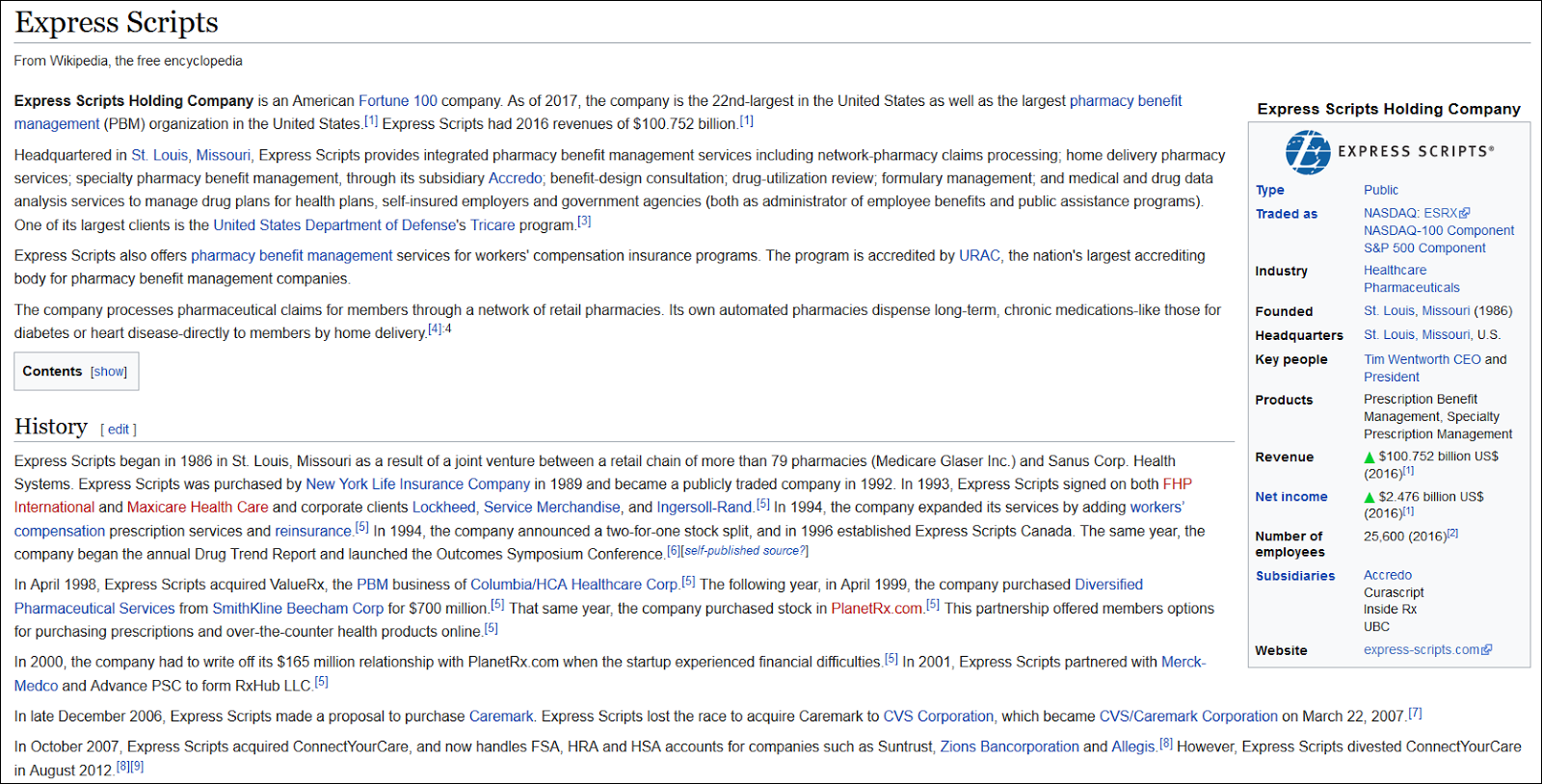
Task: Click external link icon beside express-scripts.com
Action: pos(1487,650)
